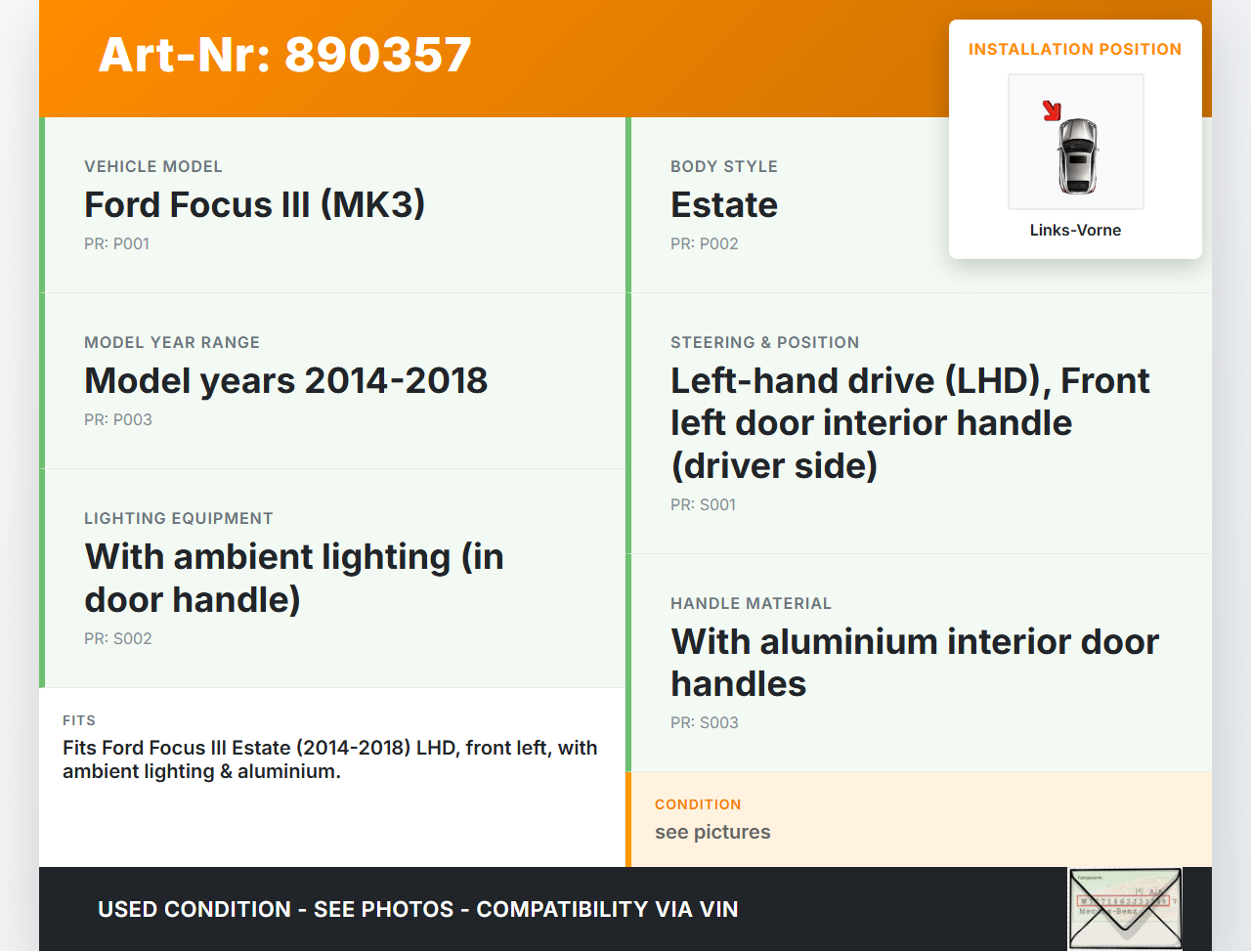Select 'With ambient lighting (in door handle)' value
The image size is (1251, 952).
pos(294,578)
